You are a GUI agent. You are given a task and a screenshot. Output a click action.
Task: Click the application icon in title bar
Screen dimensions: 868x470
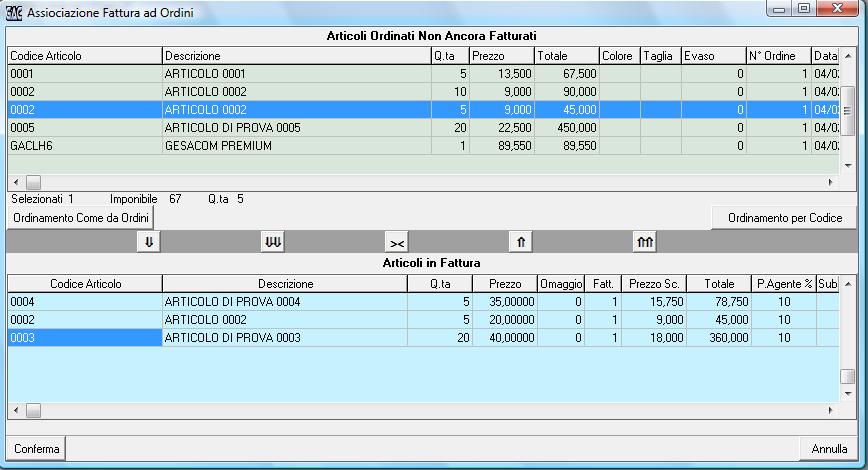13,12
